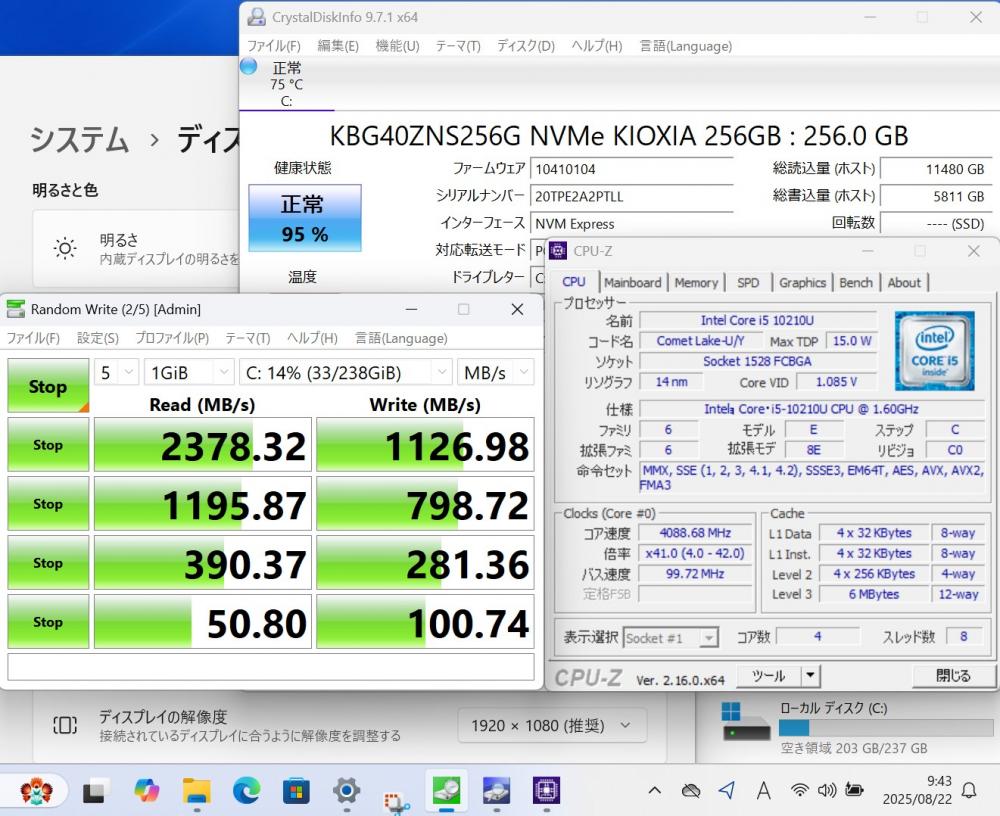Switch to CPU-Z Graphics tab
The width and height of the screenshot is (1000, 816).
[802, 283]
